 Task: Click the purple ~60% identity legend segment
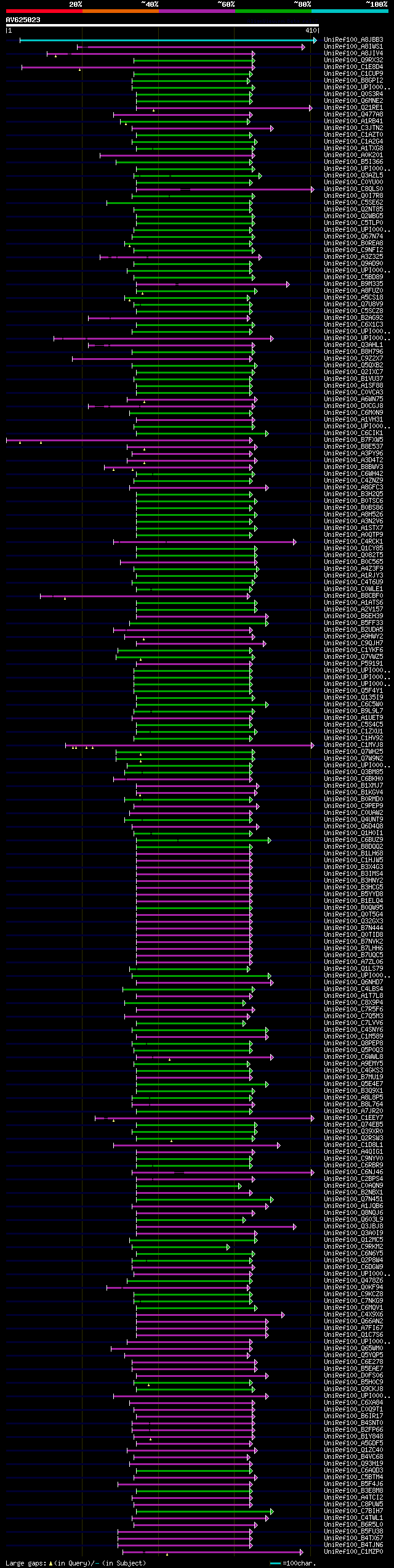pyautogui.click(x=197, y=11)
